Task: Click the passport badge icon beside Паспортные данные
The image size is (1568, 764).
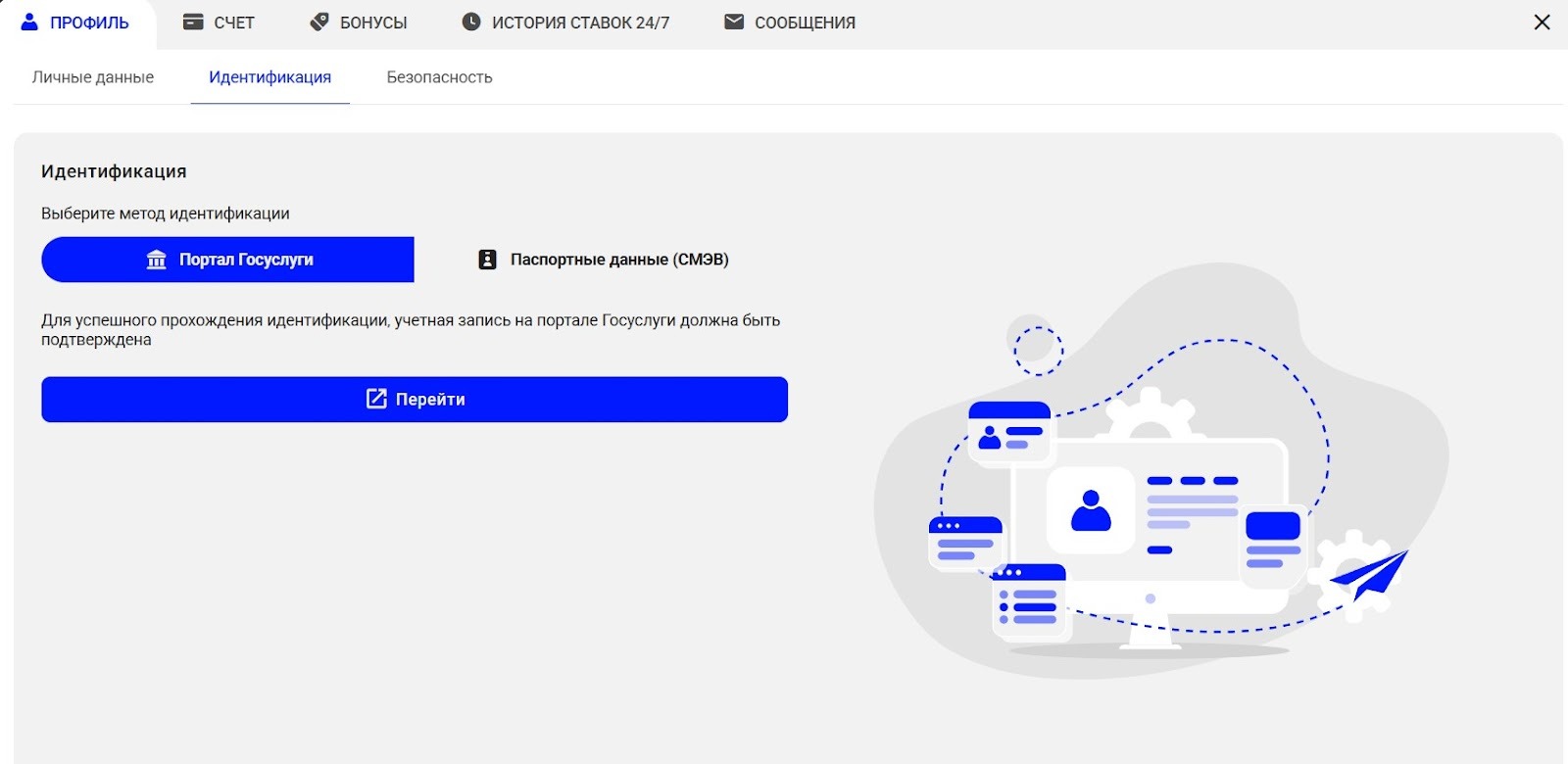Action: pos(487,260)
